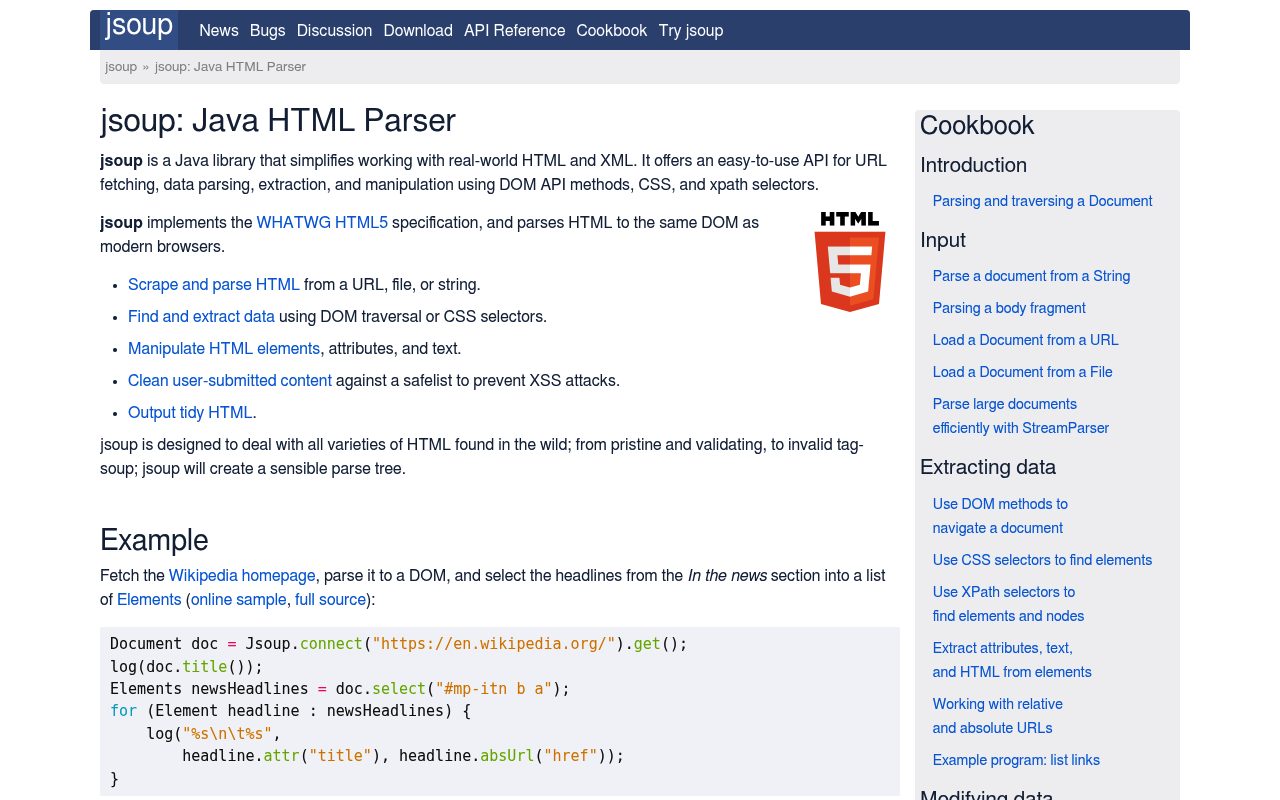Open Clean user-submitted content link
Viewport: 1280px width, 800px height.
(x=230, y=381)
